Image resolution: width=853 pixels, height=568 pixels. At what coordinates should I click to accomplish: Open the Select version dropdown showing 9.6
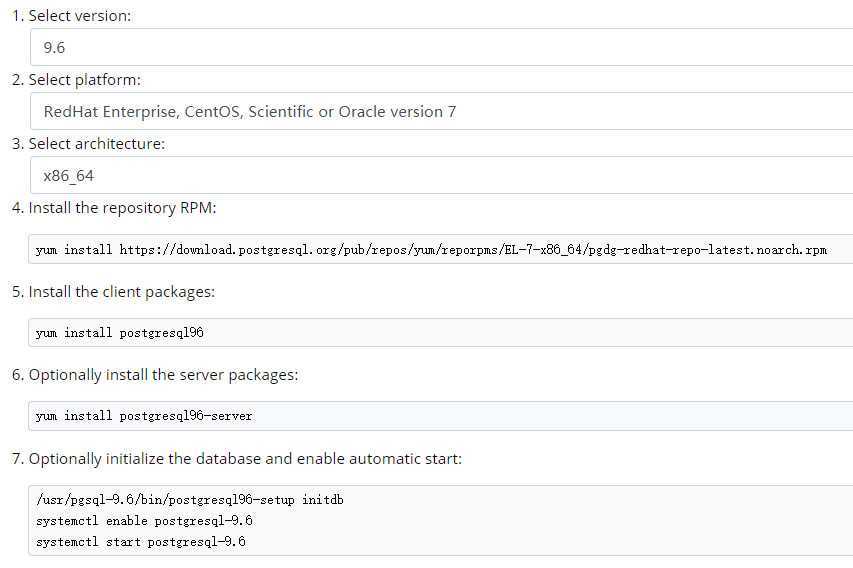click(x=440, y=47)
